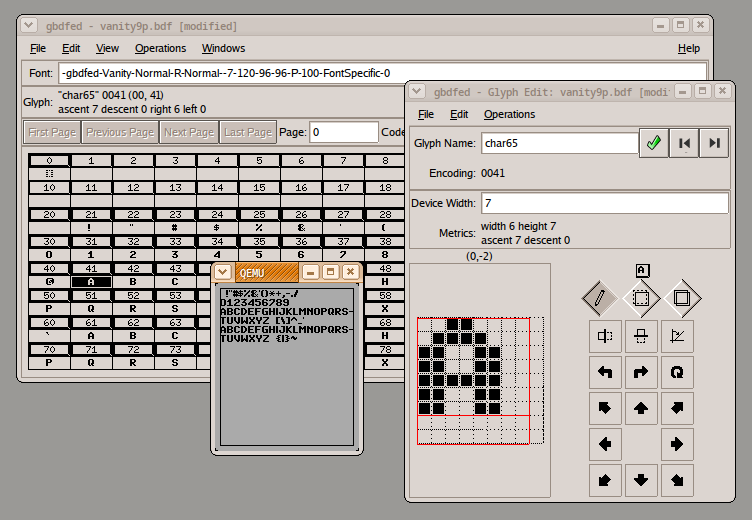The image size is (752, 520).
Task: Click the Previous Page button
Action: pyautogui.click(x=120, y=132)
